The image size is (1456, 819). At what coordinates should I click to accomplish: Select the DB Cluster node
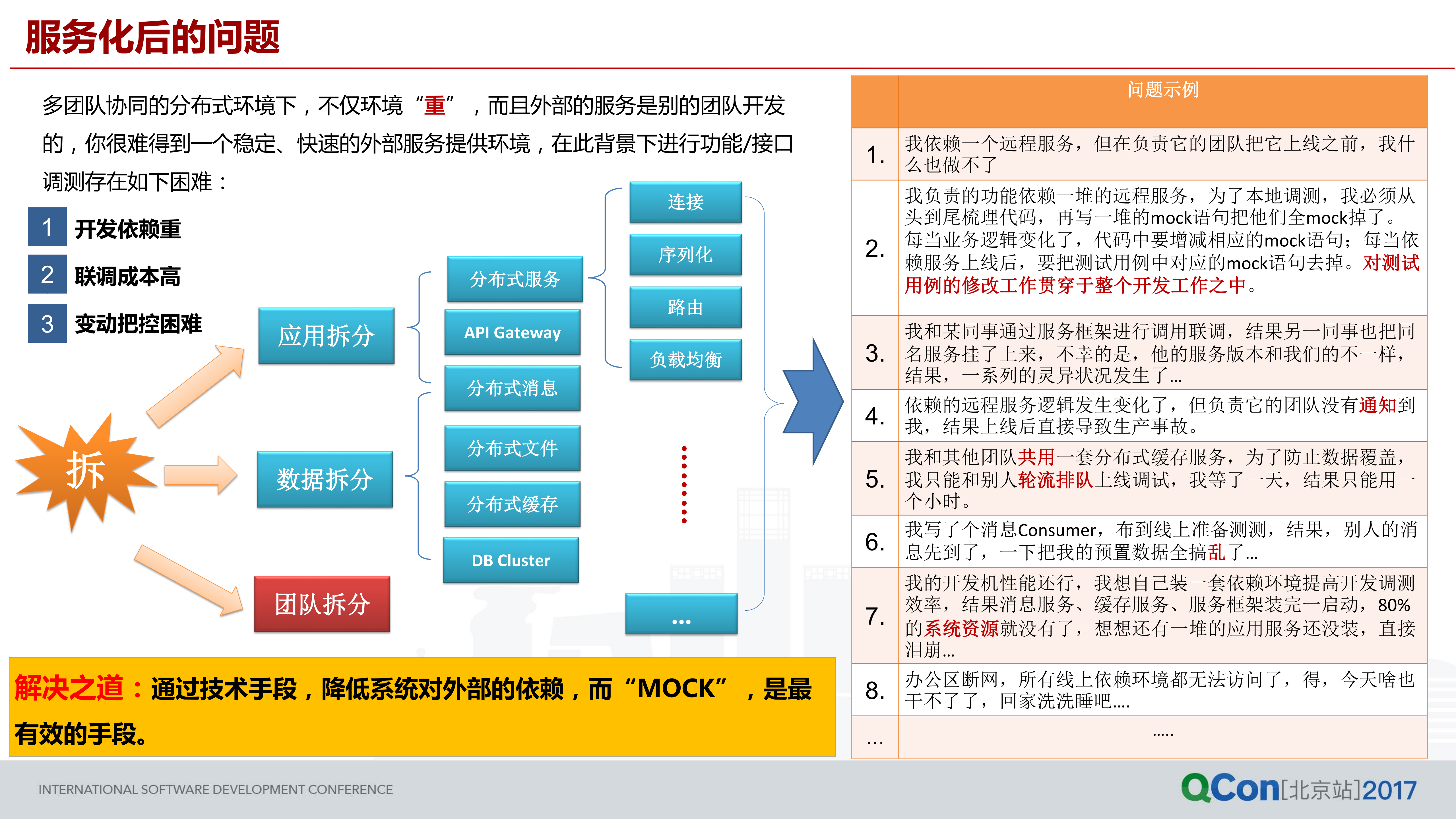[510, 561]
